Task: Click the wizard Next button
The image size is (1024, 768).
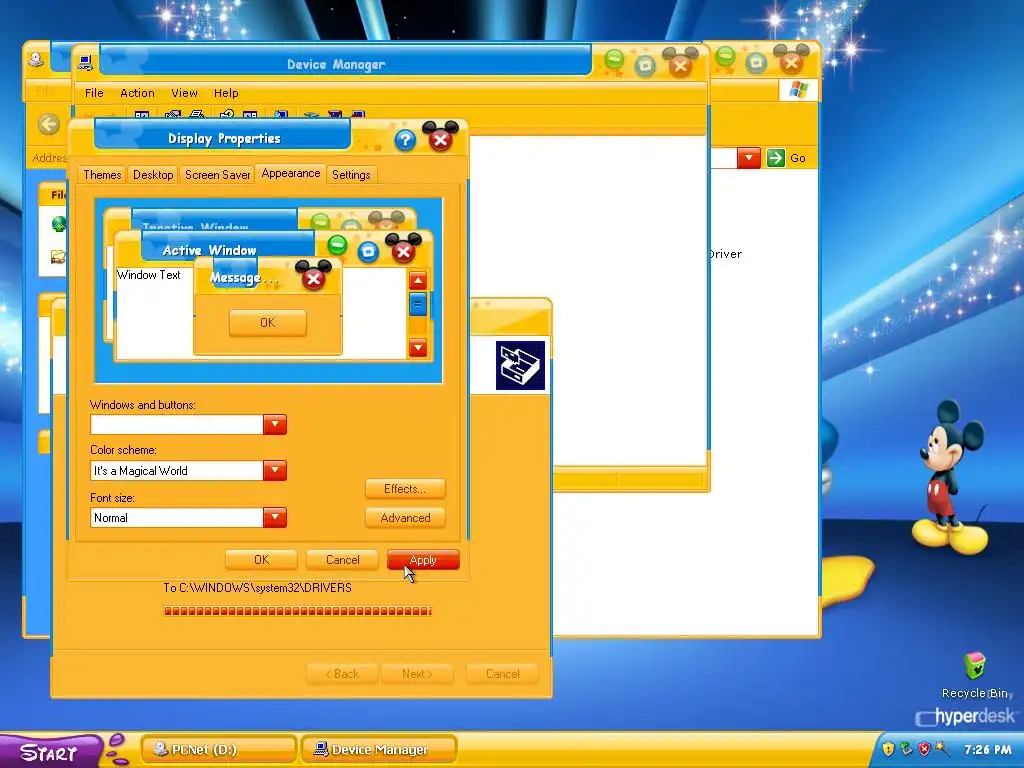Action: (417, 674)
